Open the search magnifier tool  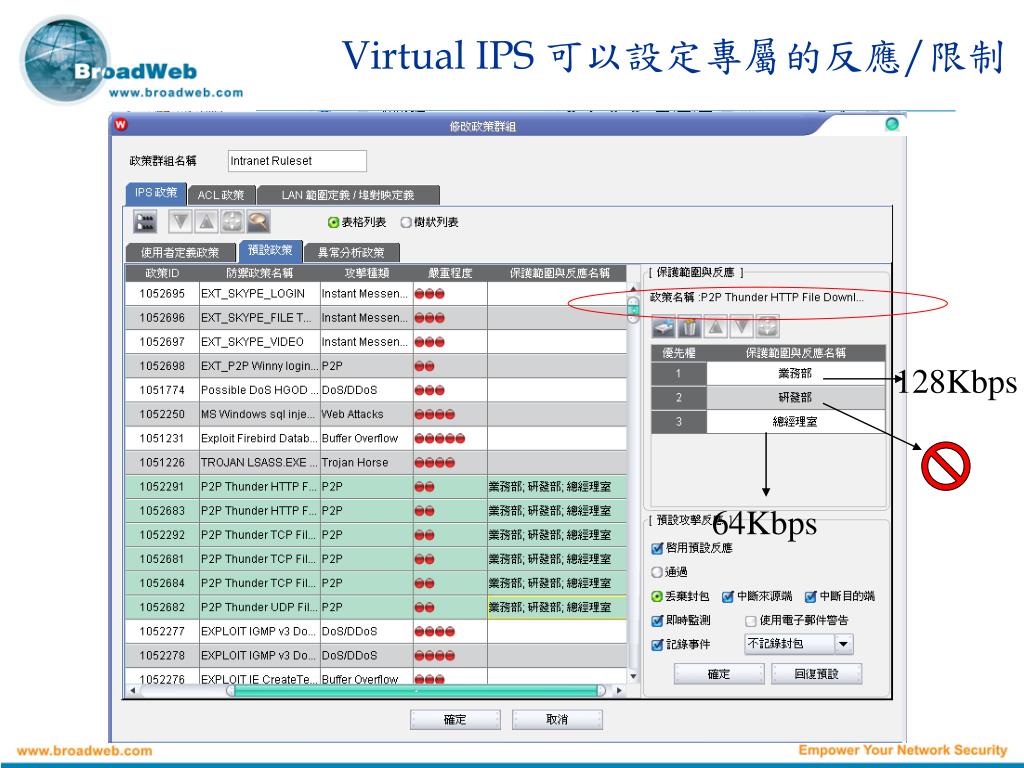[x=258, y=222]
